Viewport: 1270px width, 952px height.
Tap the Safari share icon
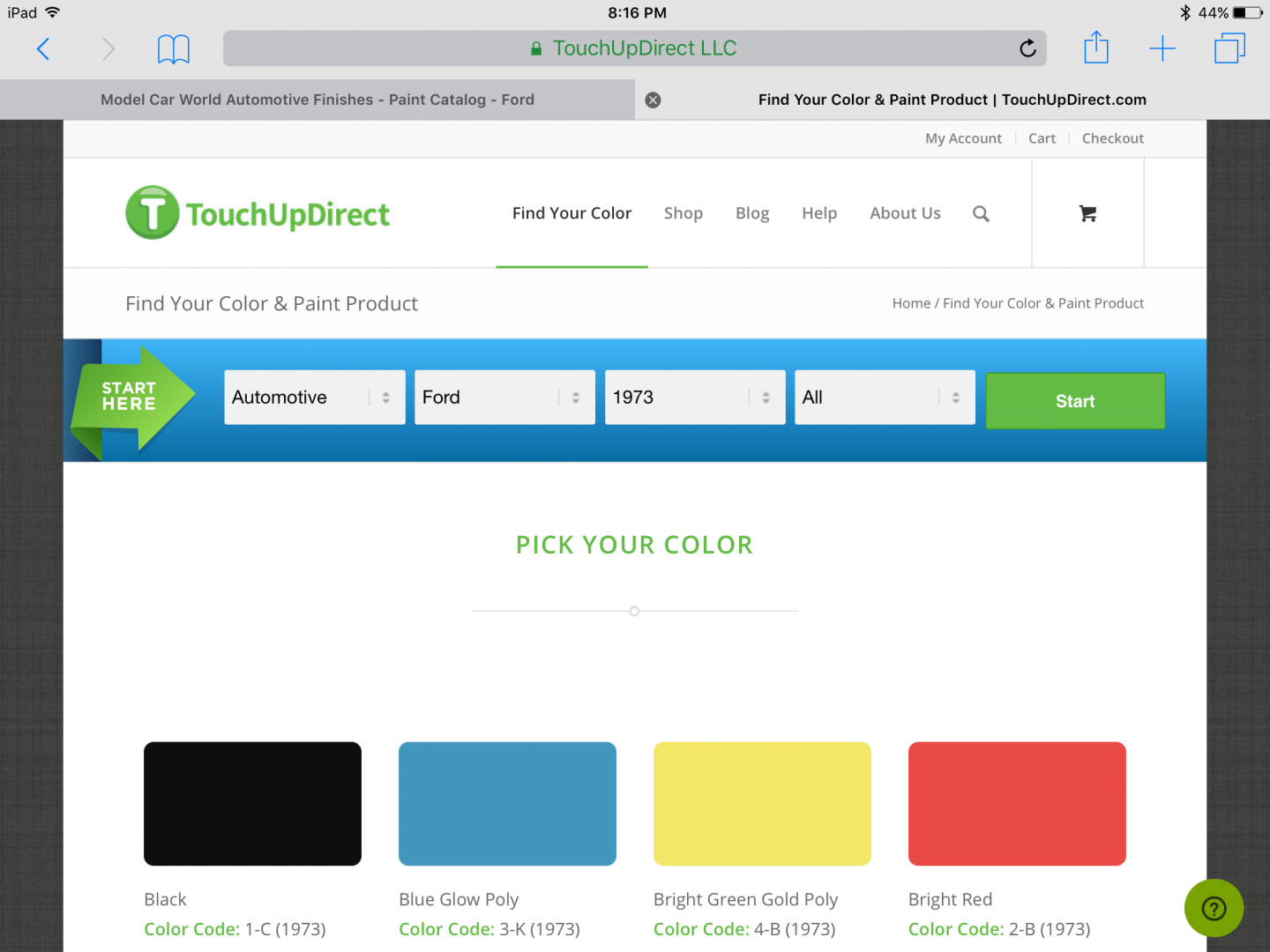pos(1095,48)
